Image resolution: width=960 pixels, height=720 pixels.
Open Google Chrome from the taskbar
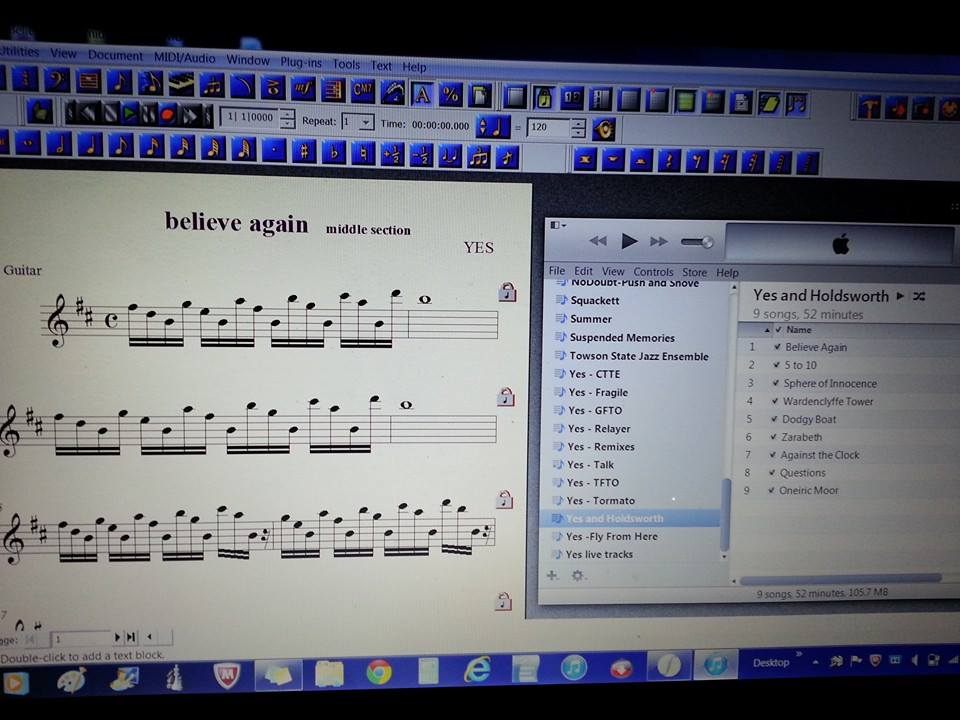click(379, 672)
